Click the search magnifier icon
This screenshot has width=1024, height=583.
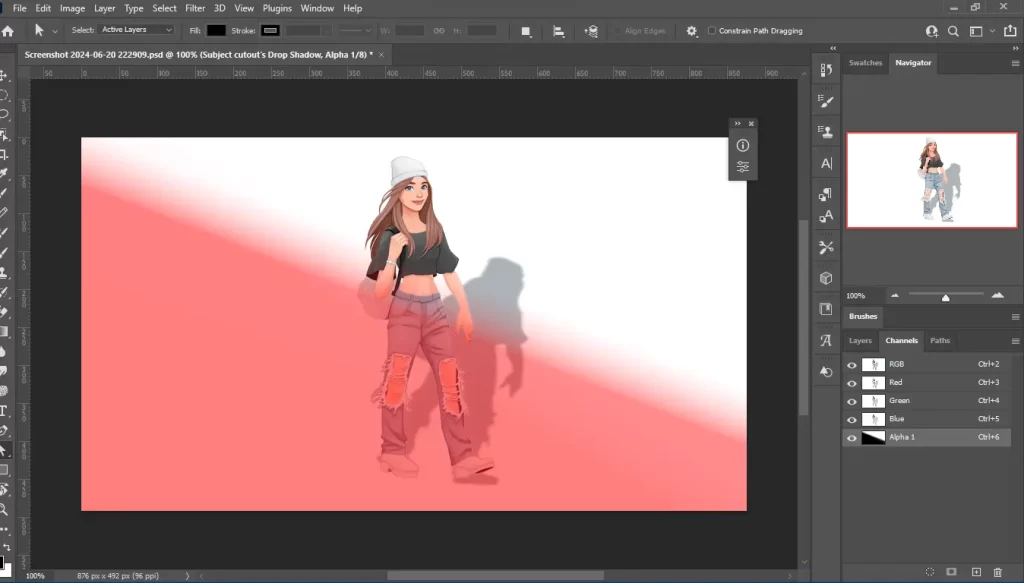pyautogui.click(x=954, y=31)
